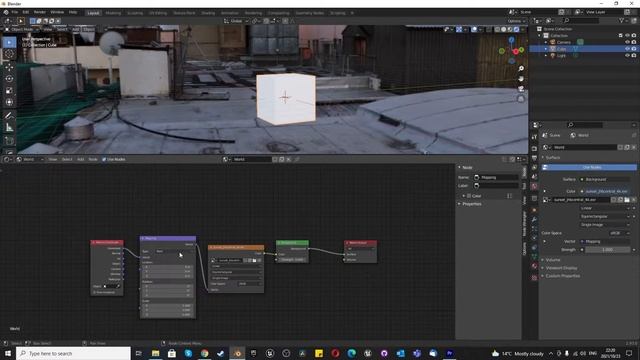
Task: Open the Edit menu
Action: (26, 12)
